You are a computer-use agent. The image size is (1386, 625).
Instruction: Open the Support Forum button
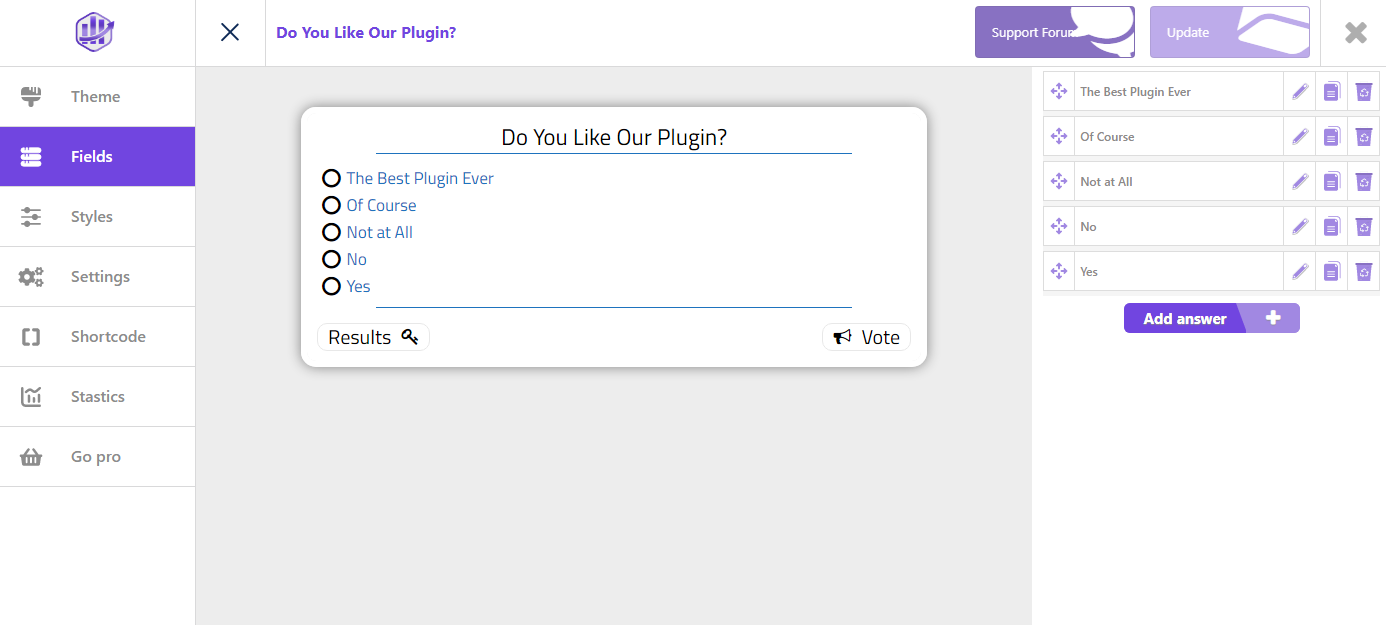pyautogui.click(x=1055, y=33)
